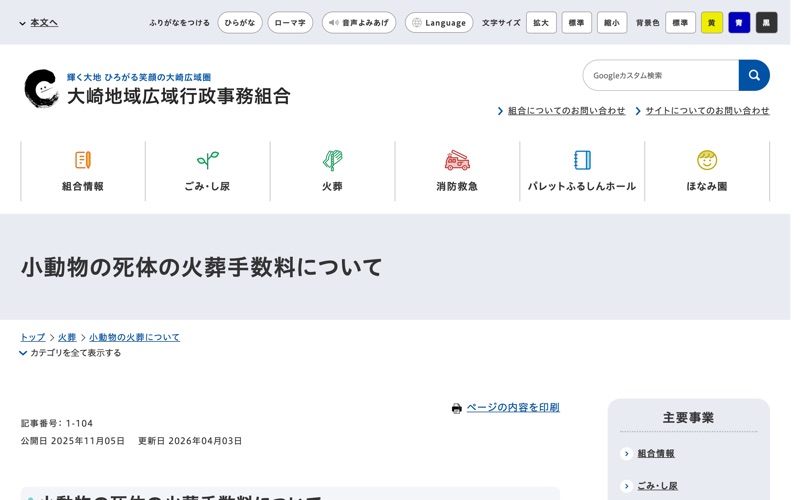The height and width of the screenshot is (500, 800).
Task: Click the arrow icon beside sidebar ごみ・し尿
Action: pos(627,486)
